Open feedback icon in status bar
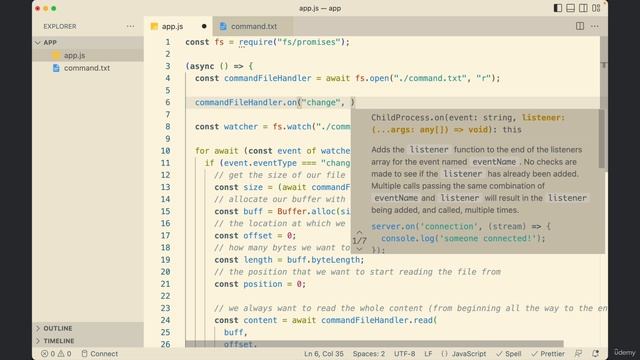The width and height of the screenshot is (640, 360). point(578,353)
